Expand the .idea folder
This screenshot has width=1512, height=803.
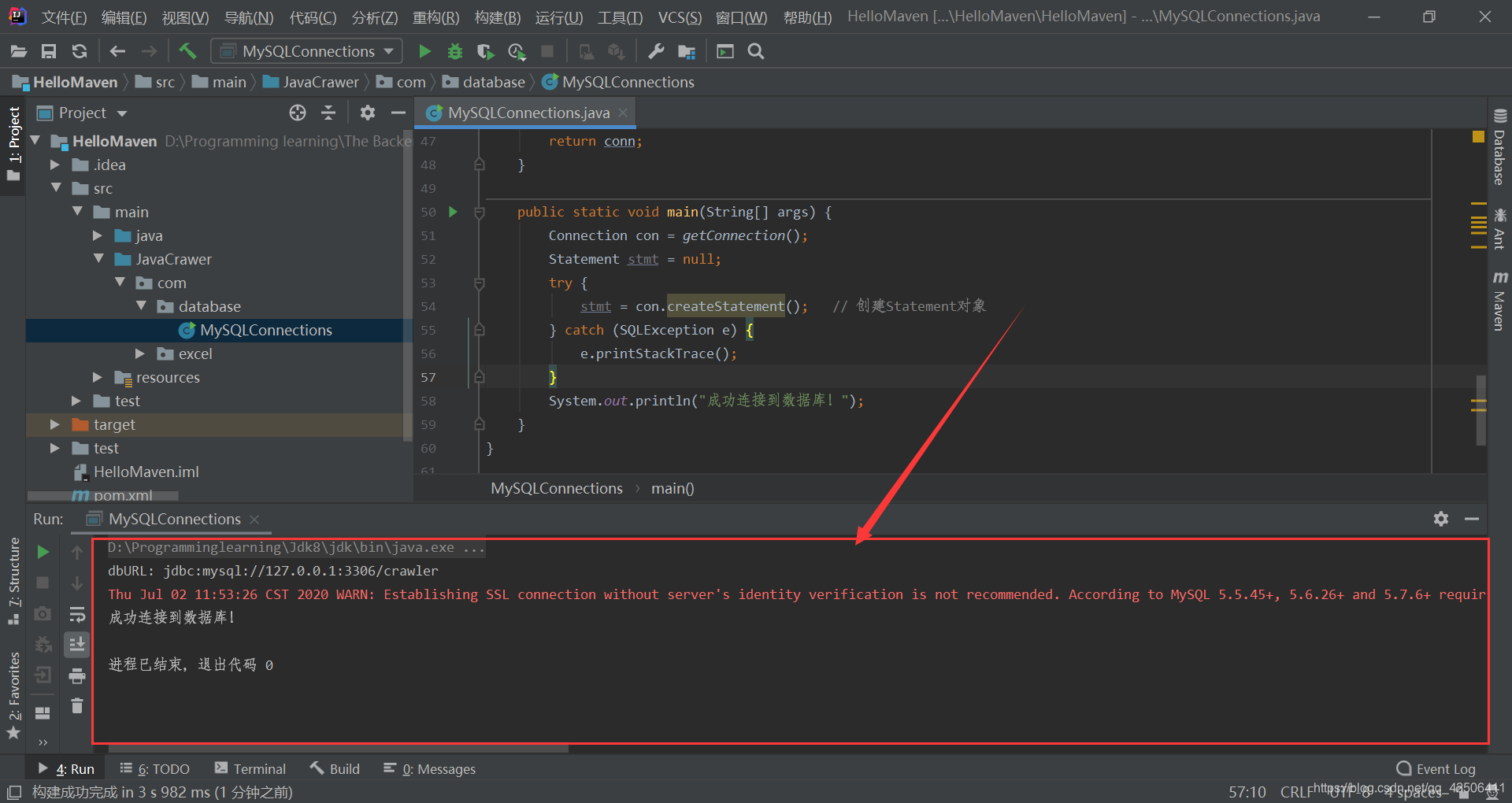pyautogui.click(x=55, y=165)
